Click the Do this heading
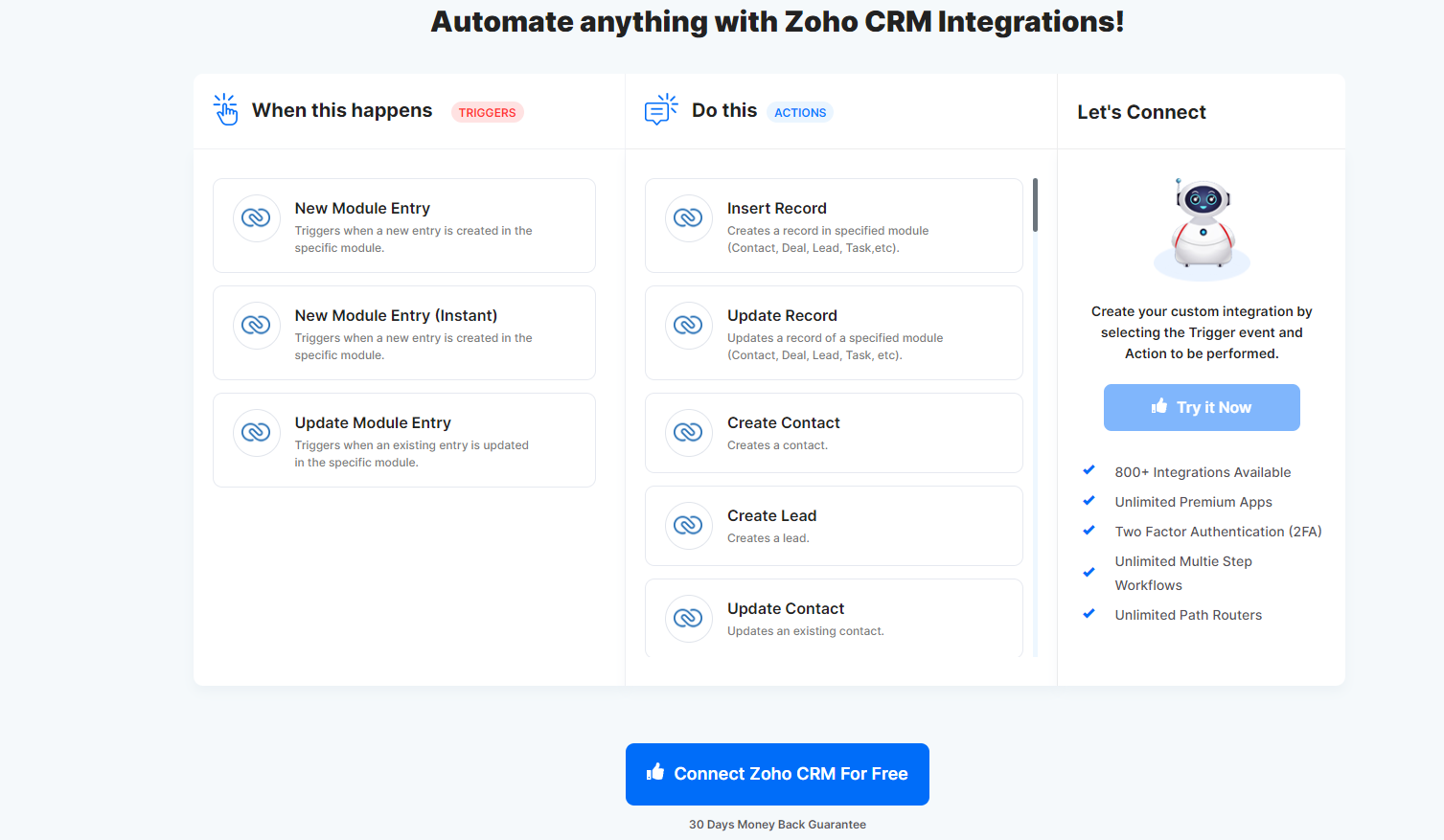The height and width of the screenshot is (840, 1444). (x=724, y=110)
